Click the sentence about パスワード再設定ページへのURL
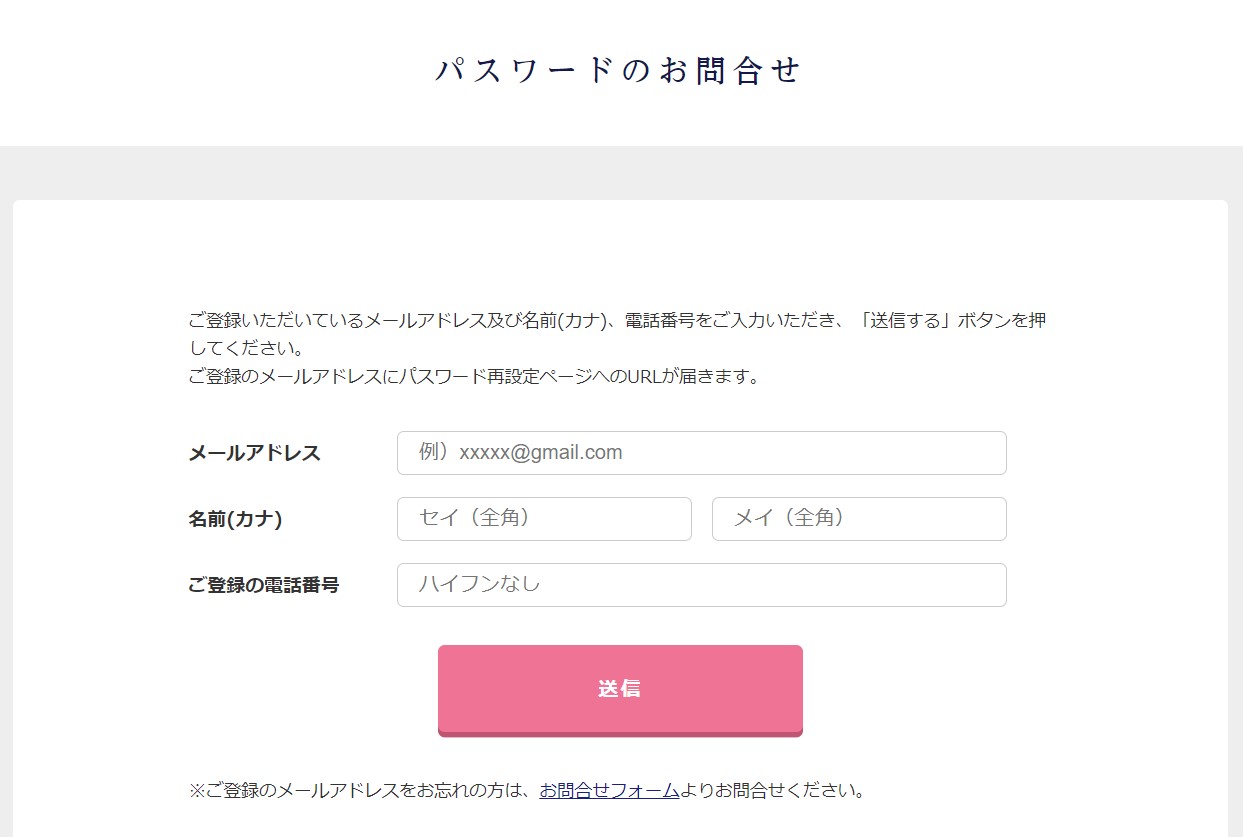Viewport: 1243px width, 837px height. 474,377
